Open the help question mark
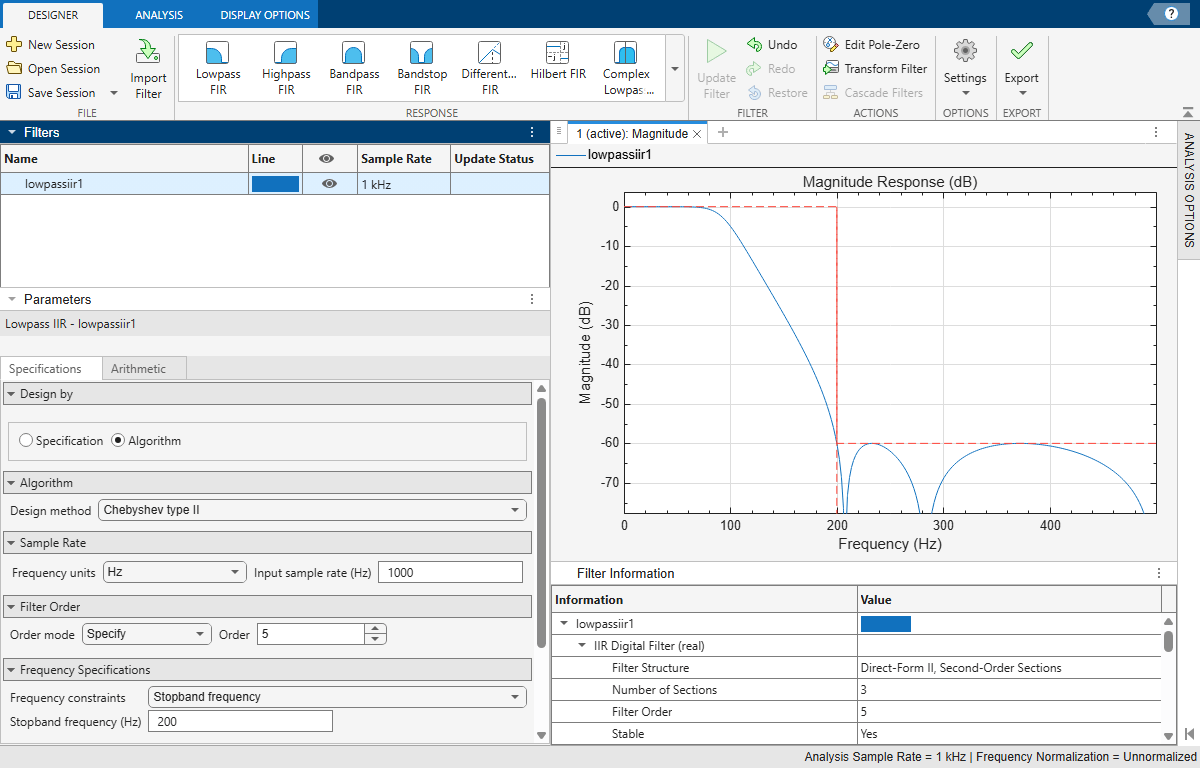The width and height of the screenshot is (1200, 768). 1169,13
